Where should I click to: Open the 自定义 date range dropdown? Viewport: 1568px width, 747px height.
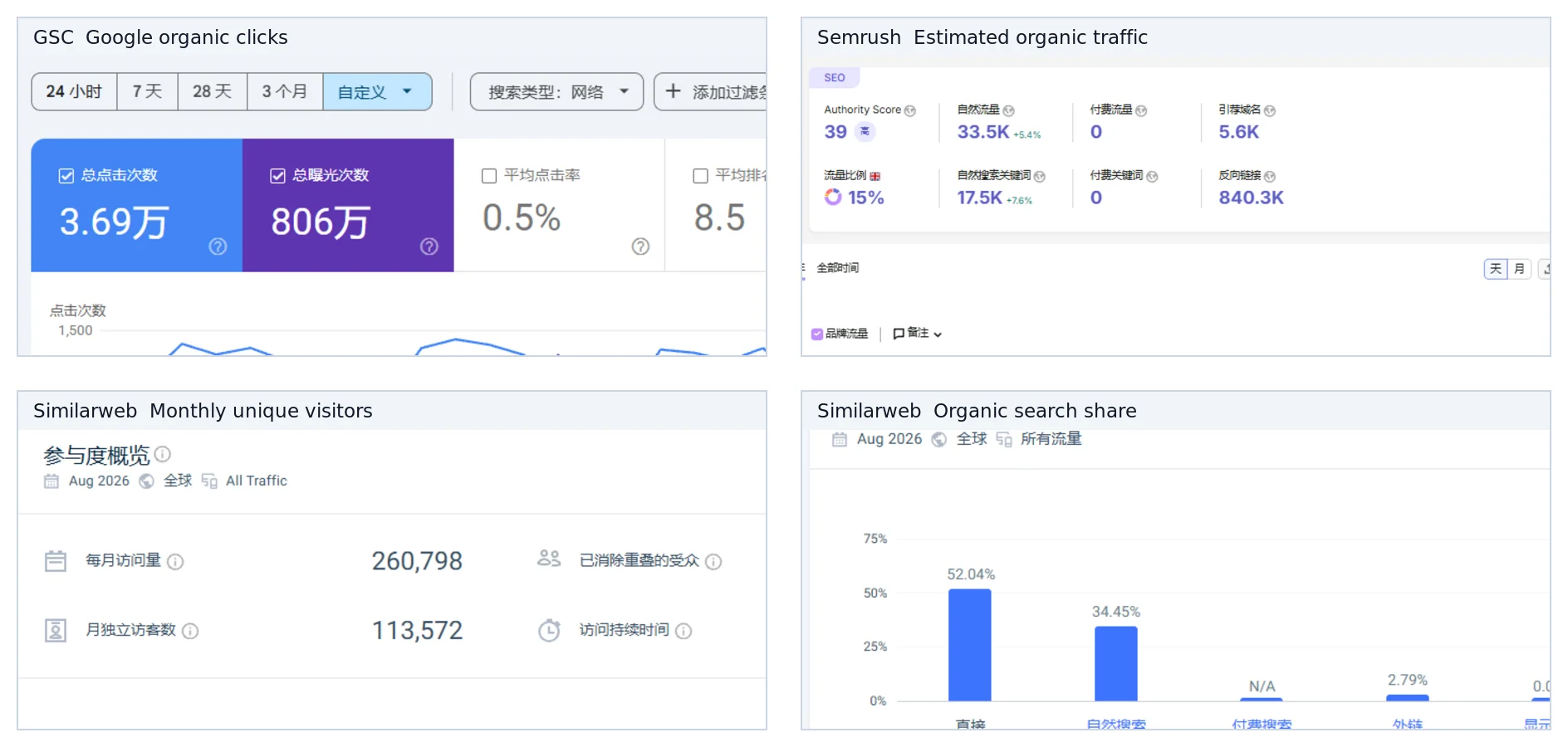377,91
